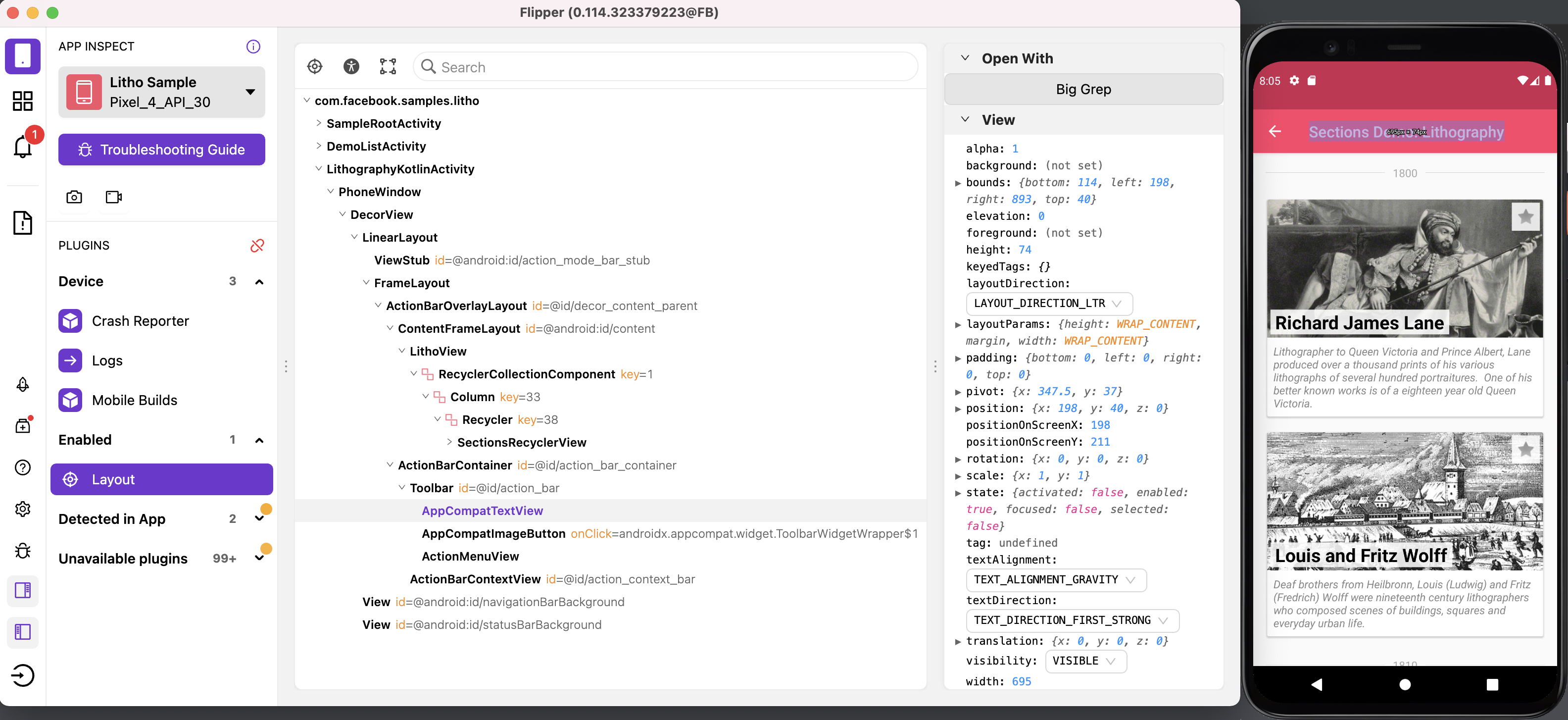Open the LAYOUT_DIRECTION_LTR dropdown
This screenshot has height=720, width=1568.
coord(1048,304)
